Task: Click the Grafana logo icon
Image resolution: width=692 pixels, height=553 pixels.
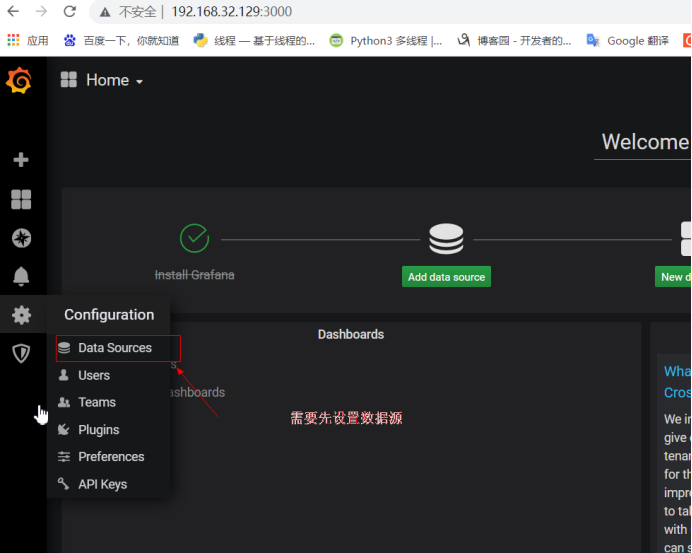Action: pyautogui.click(x=19, y=80)
